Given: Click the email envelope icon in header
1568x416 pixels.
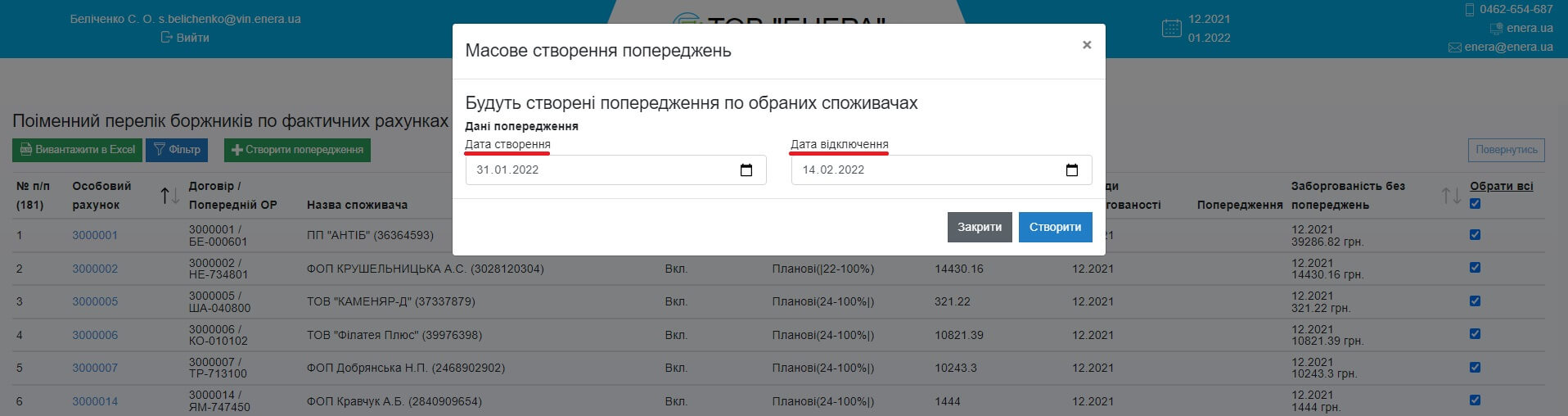Looking at the screenshot, I should click(1454, 47).
